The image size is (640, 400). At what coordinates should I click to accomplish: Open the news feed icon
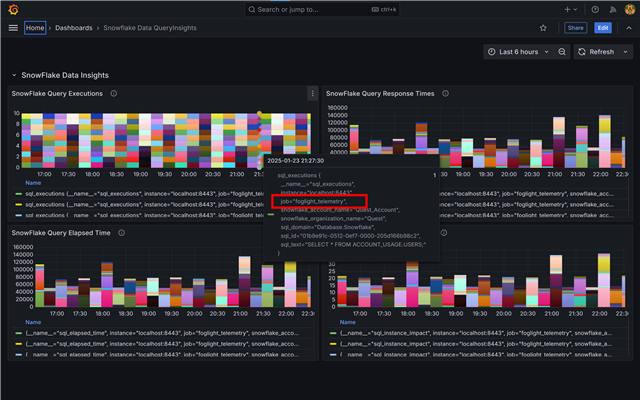613,9
